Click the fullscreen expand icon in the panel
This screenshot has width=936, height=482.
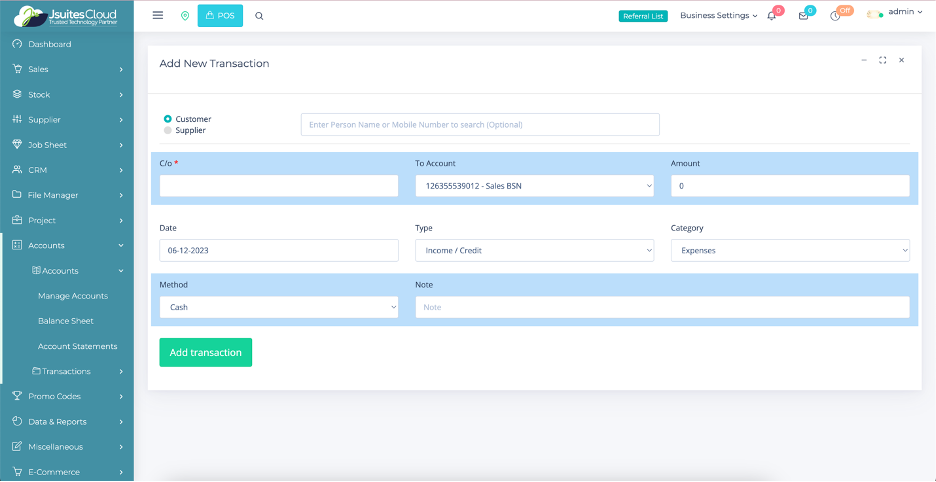click(x=882, y=61)
